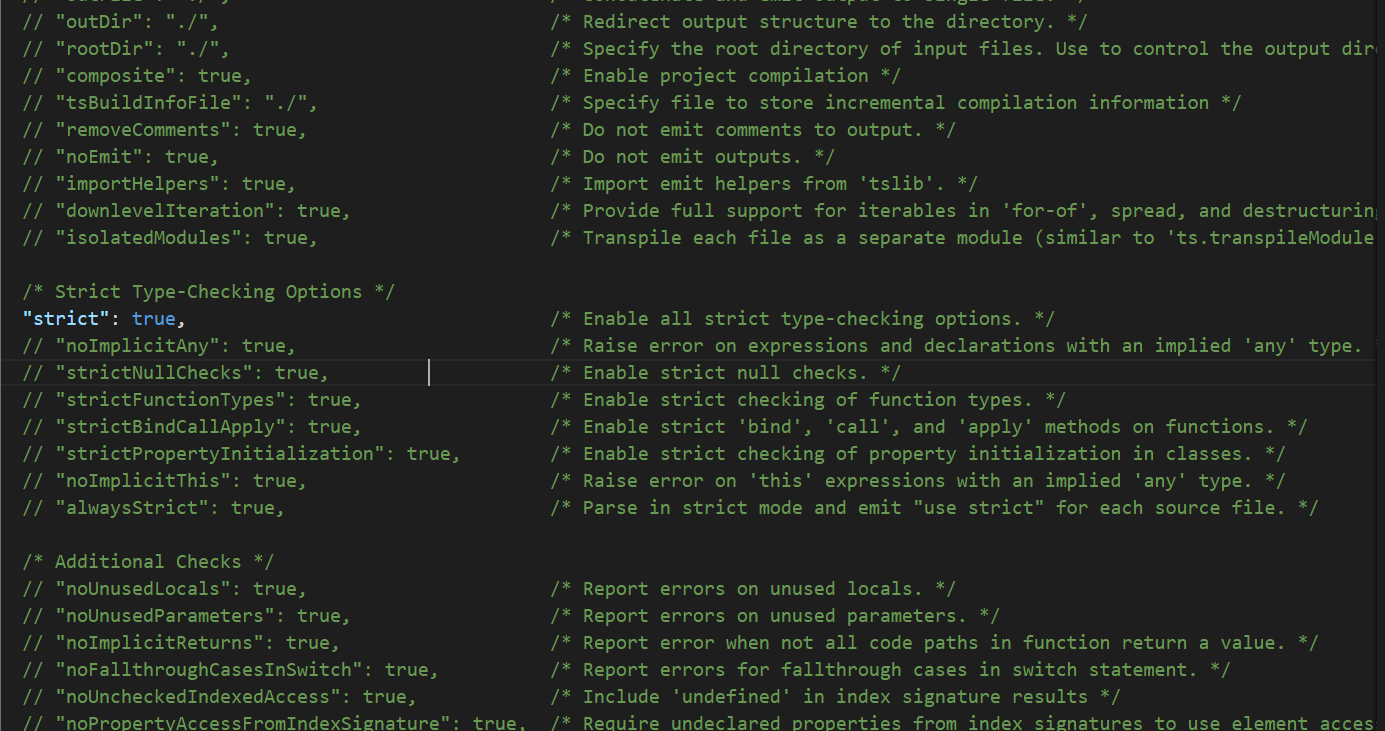Click the "downlevelIteration" commented option
This screenshot has height=731, width=1385.
click(187, 211)
